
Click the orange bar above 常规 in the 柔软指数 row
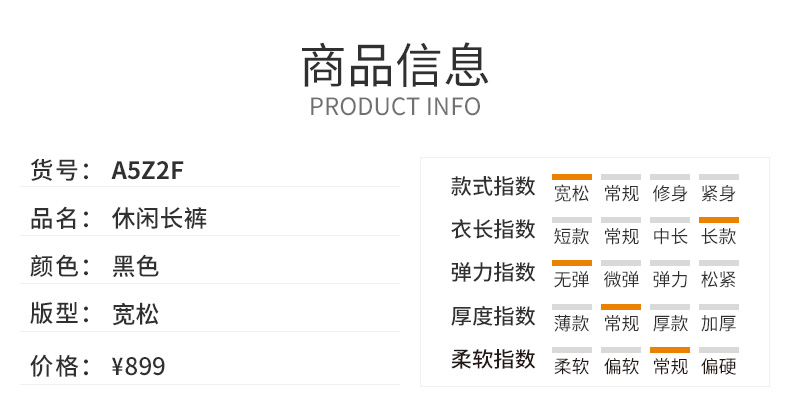pos(670,350)
